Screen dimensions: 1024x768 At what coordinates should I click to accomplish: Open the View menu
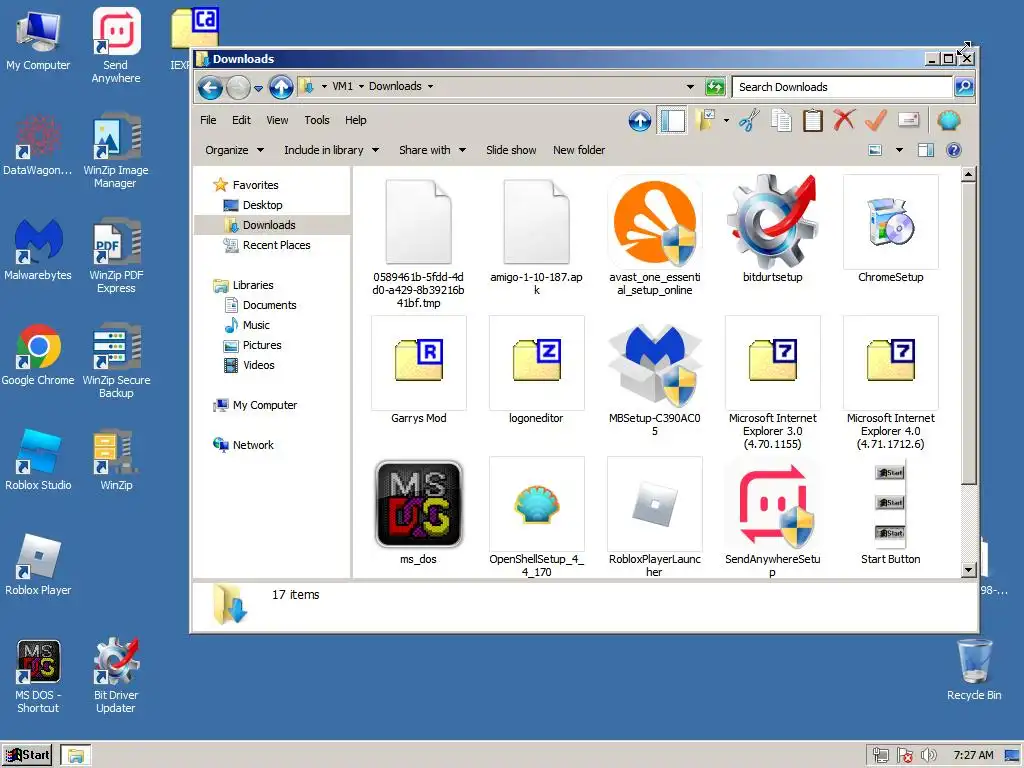point(277,120)
